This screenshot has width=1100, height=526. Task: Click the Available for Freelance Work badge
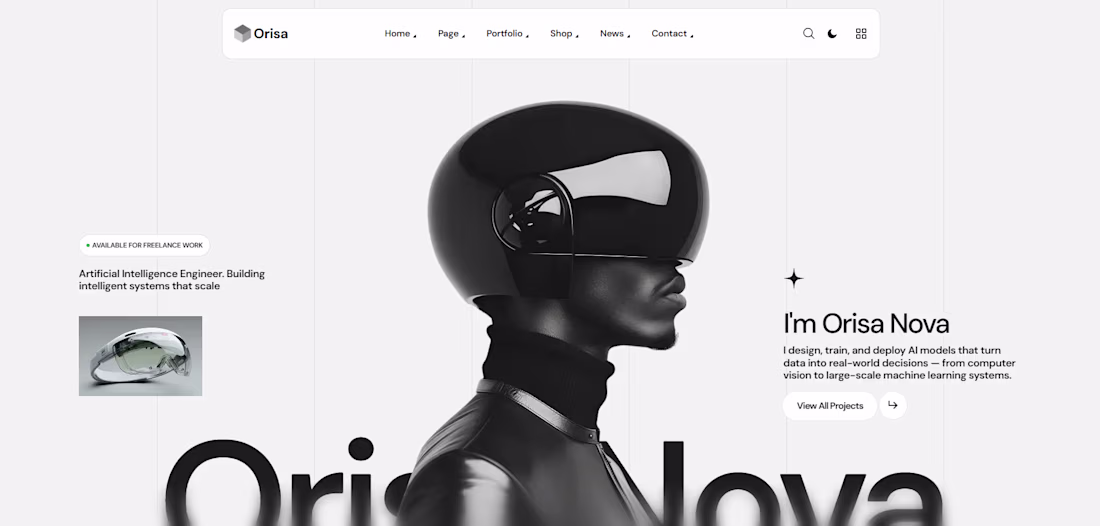click(144, 245)
